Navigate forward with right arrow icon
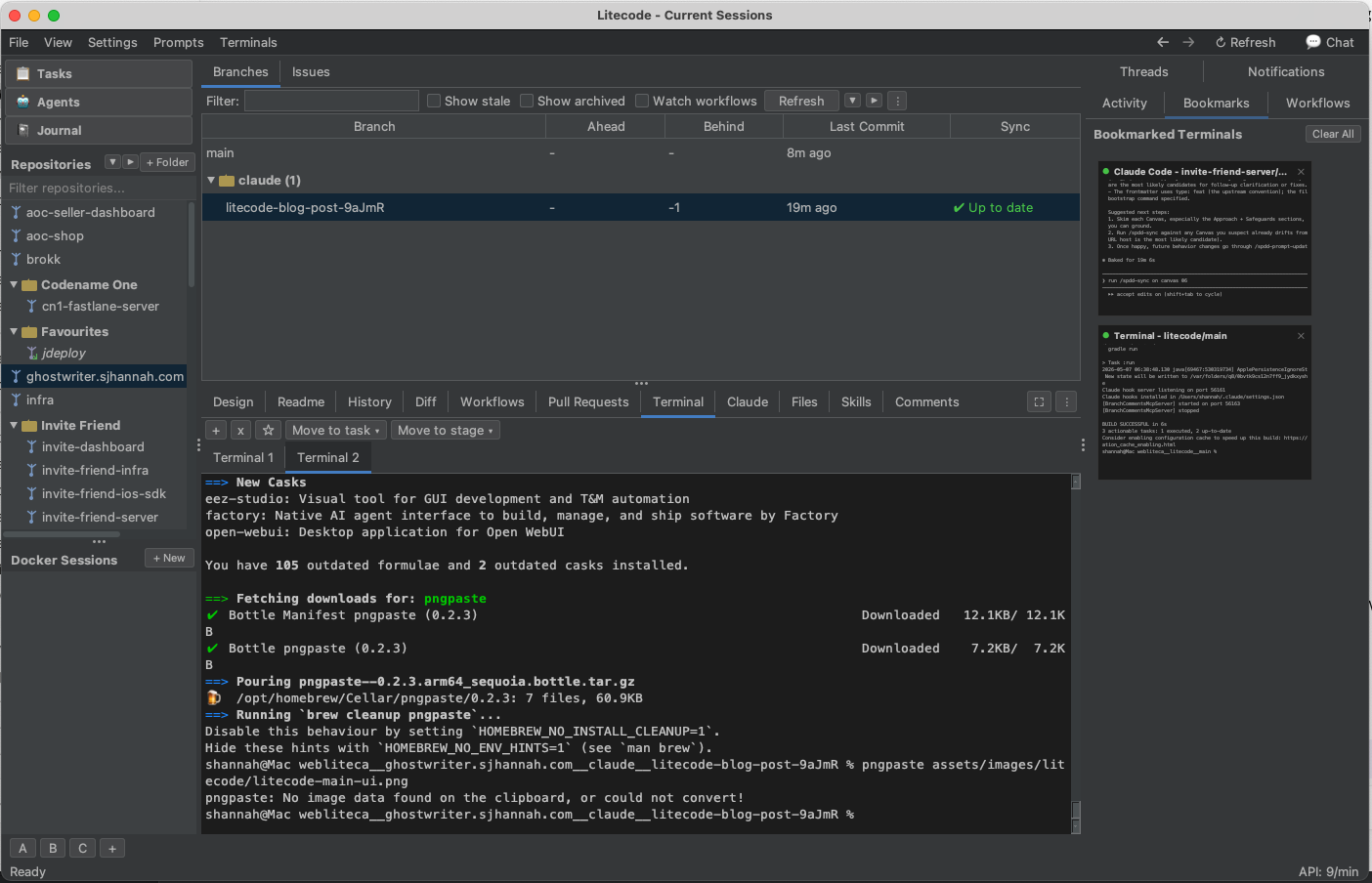Image resolution: width=1372 pixels, height=883 pixels. 1188,42
